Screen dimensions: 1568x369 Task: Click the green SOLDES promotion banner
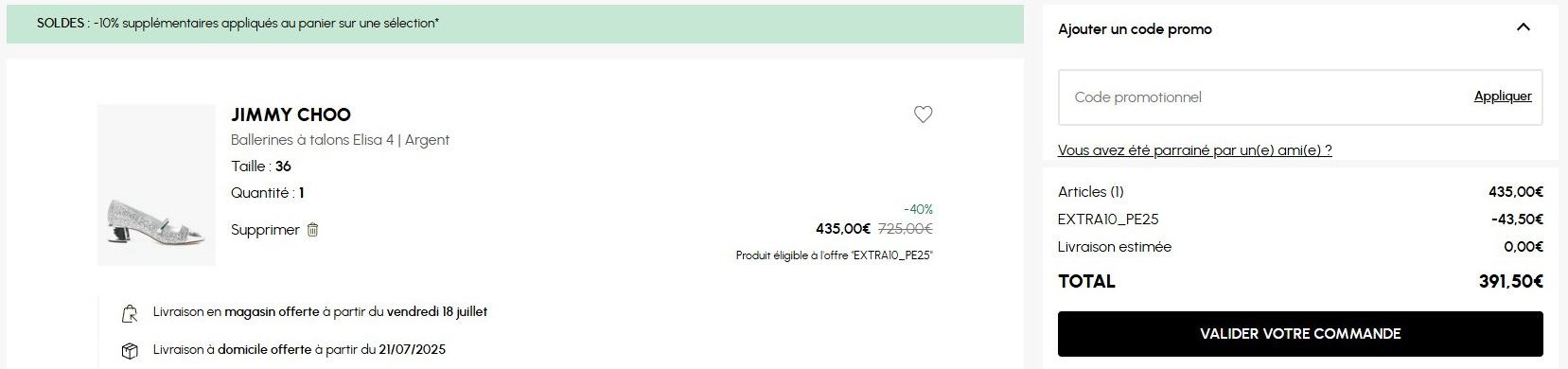point(515,24)
